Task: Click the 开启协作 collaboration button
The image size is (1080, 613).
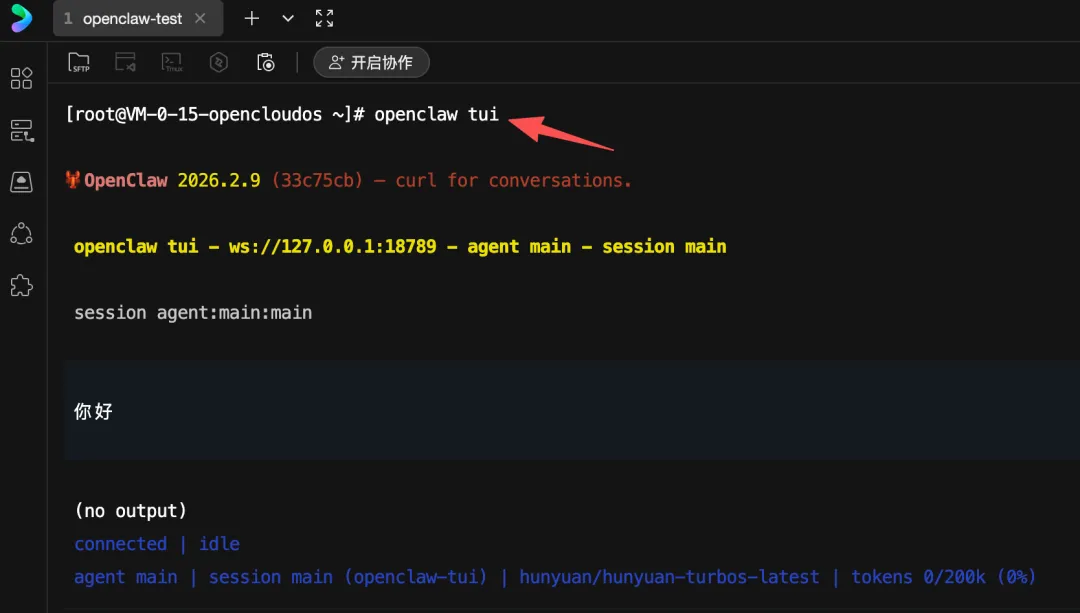Action: (371, 63)
